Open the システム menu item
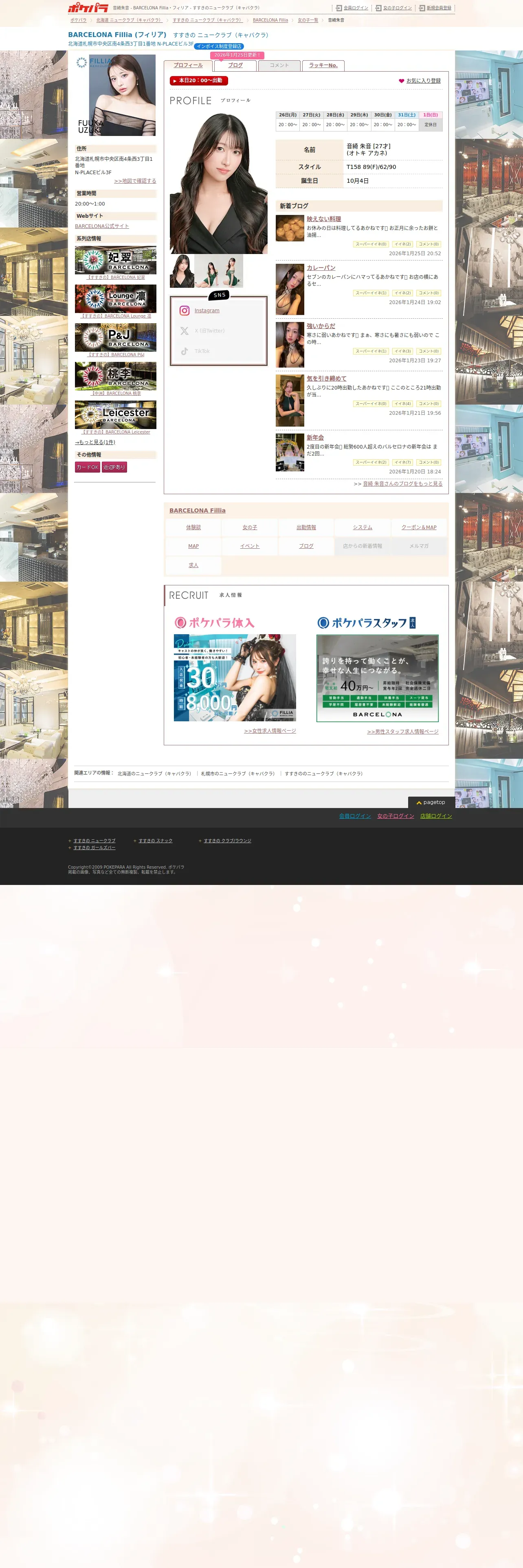This screenshot has height=1568, width=523. [362, 527]
